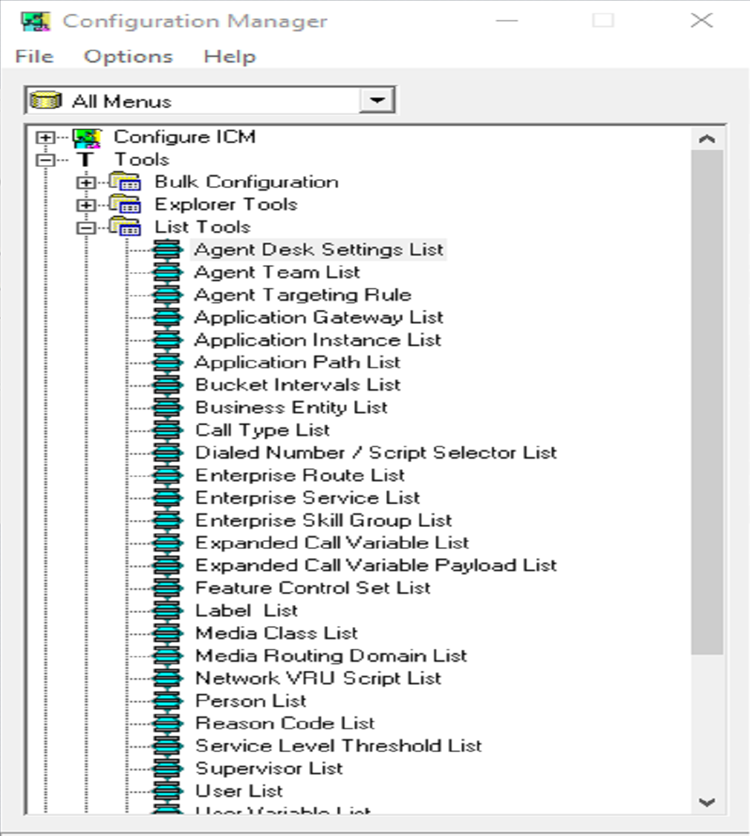This screenshot has height=836, width=750.
Task: Select Agent Desk Settings List text
Action: tap(319, 250)
